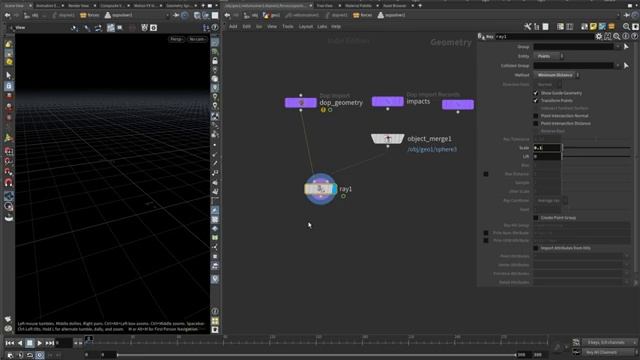Open the No cam viewport menu
This screenshot has height=360, width=640.
pos(198,39)
